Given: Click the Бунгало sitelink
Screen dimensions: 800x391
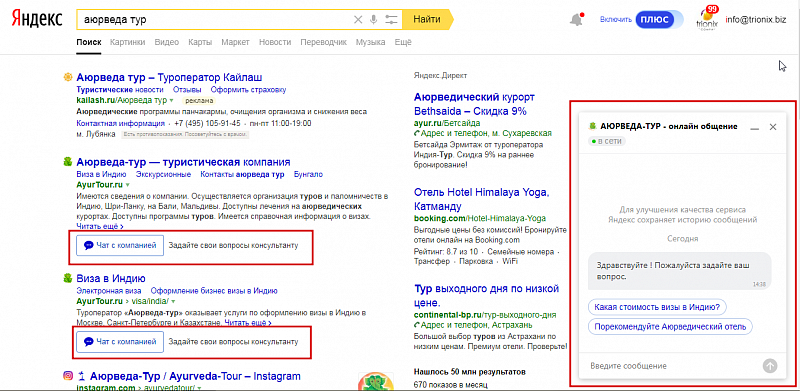Looking at the screenshot, I should [x=309, y=175].
